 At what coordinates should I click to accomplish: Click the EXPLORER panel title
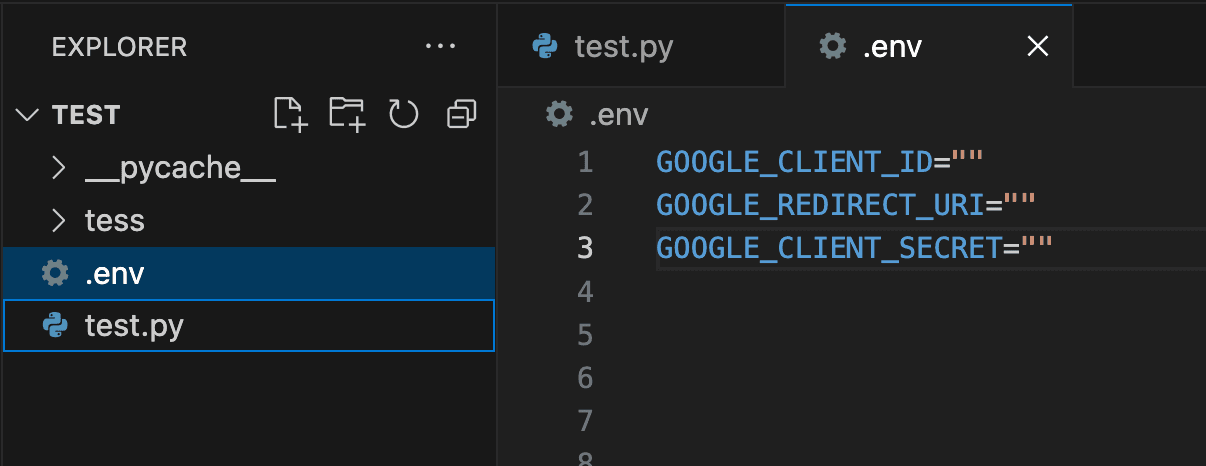(x=119, y=46)
